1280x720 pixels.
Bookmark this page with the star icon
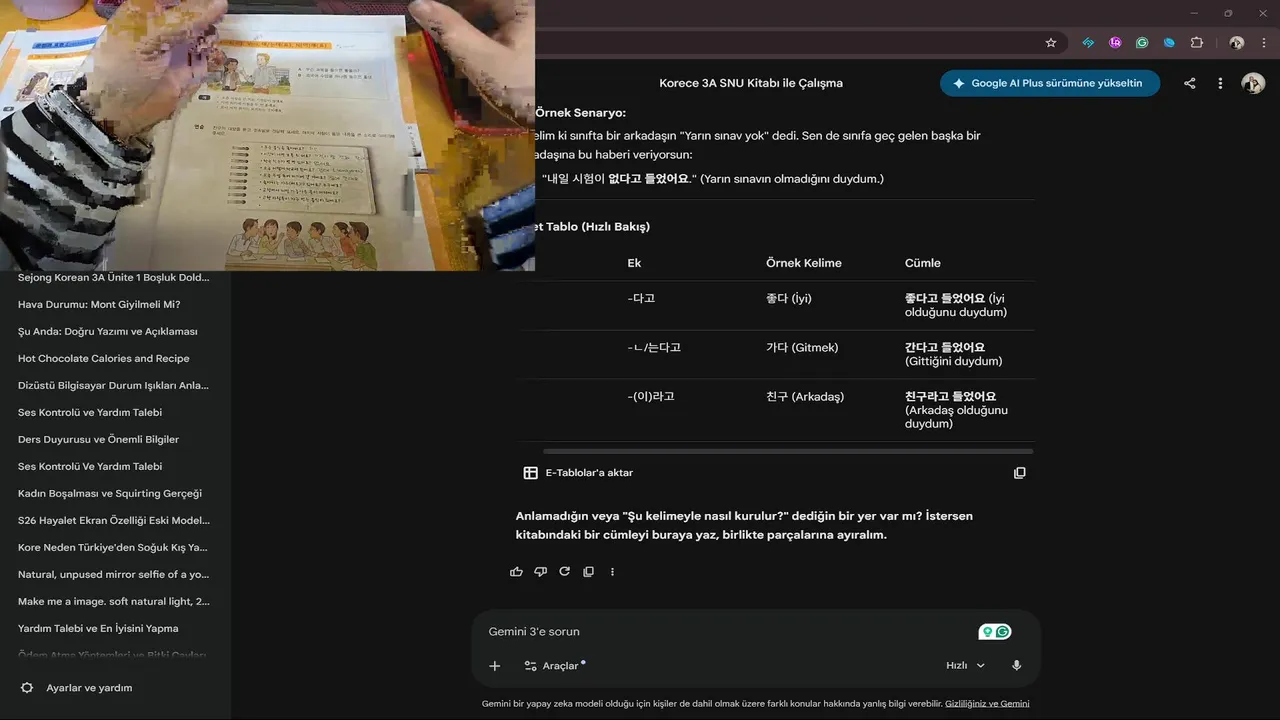(1051, 43)
